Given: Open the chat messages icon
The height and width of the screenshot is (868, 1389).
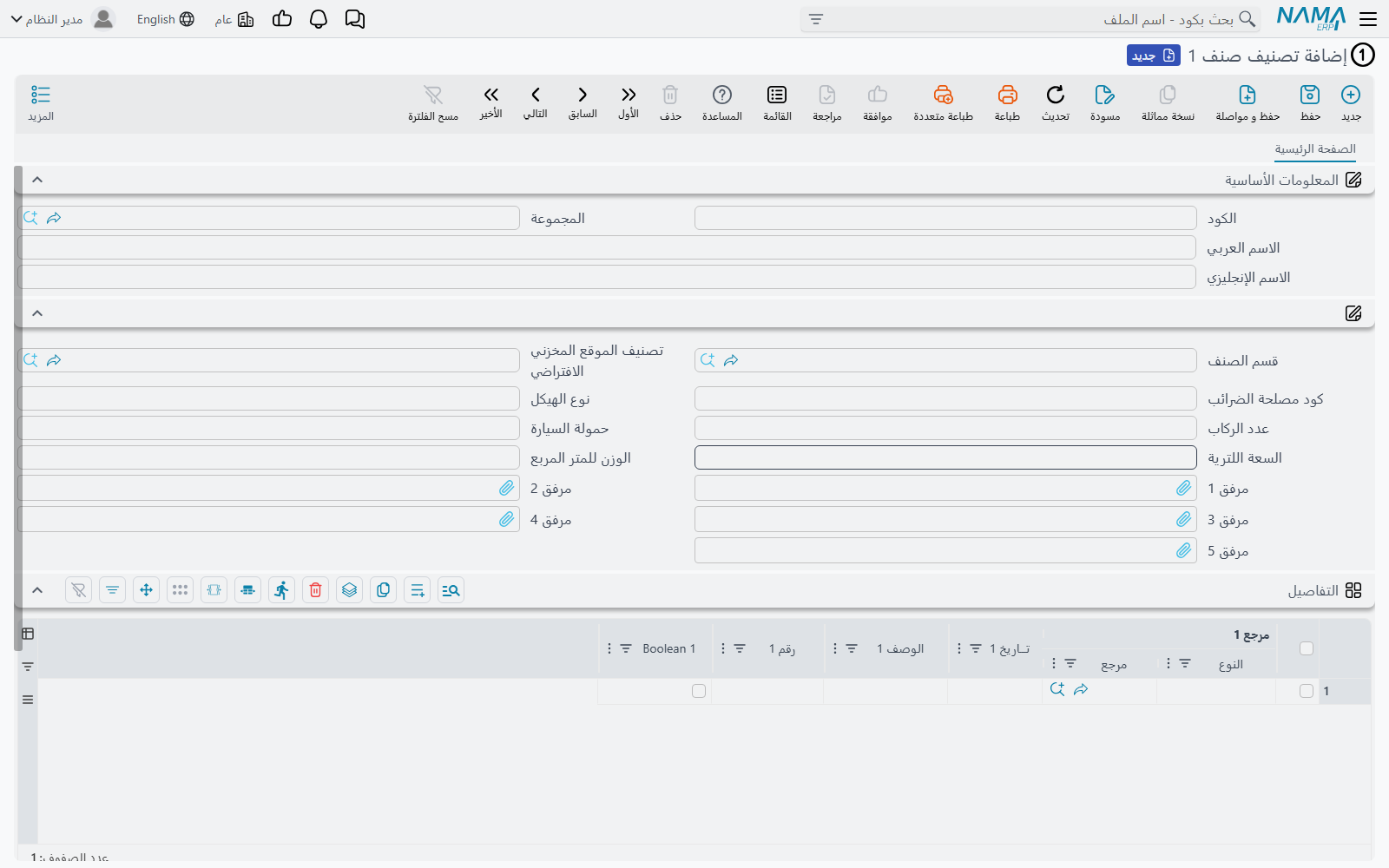Looking at the screenshot, I should pyautogui.click(x=355, y=19).
